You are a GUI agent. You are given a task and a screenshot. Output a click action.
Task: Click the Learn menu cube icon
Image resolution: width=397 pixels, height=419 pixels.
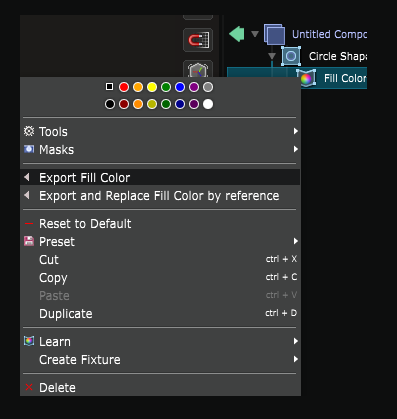tap(29, 341)
